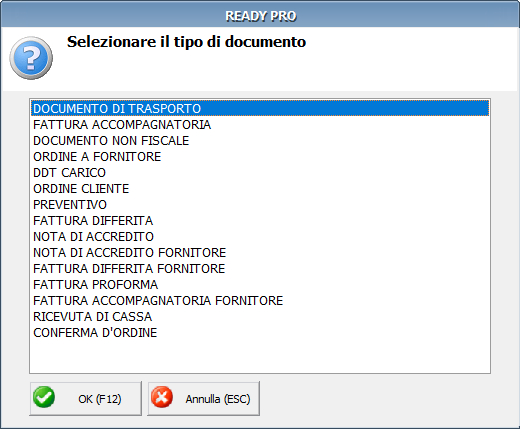The height and width of the screenshot is (429, 520).
Task: Pick the FATTURA DIFFERITA entry
Action: pos(260,221)
